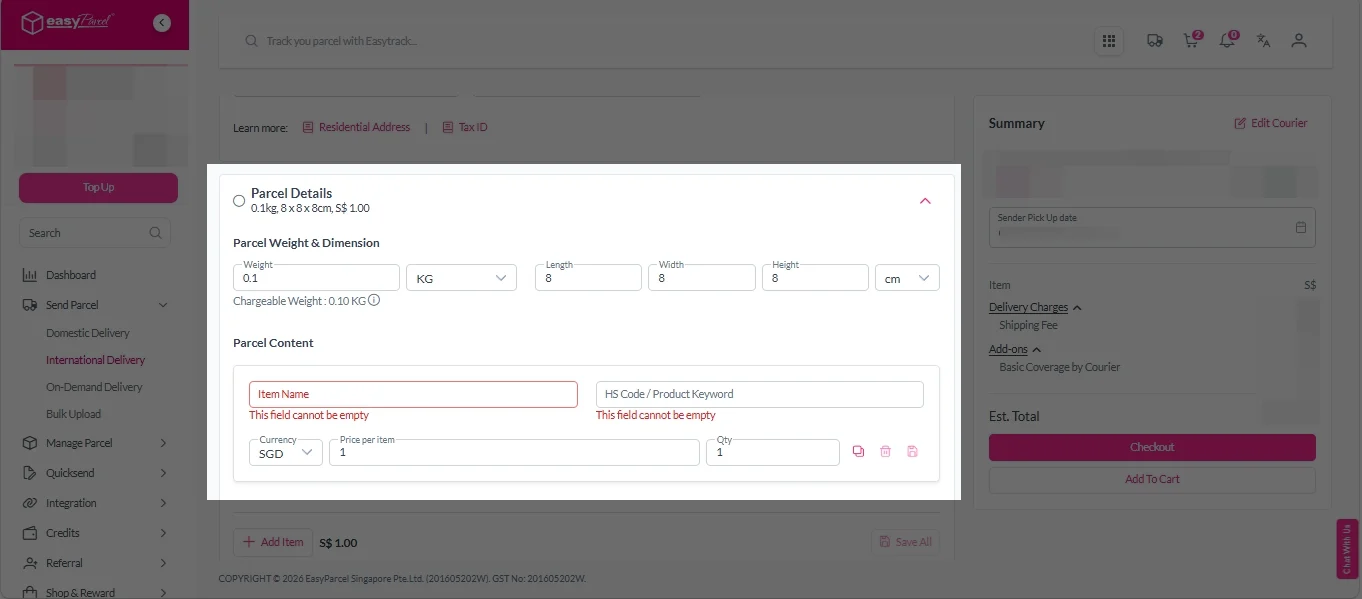Collapse the sidebar with arrow toggle
Screen dimensions: 1362x599
click(162, 23)
